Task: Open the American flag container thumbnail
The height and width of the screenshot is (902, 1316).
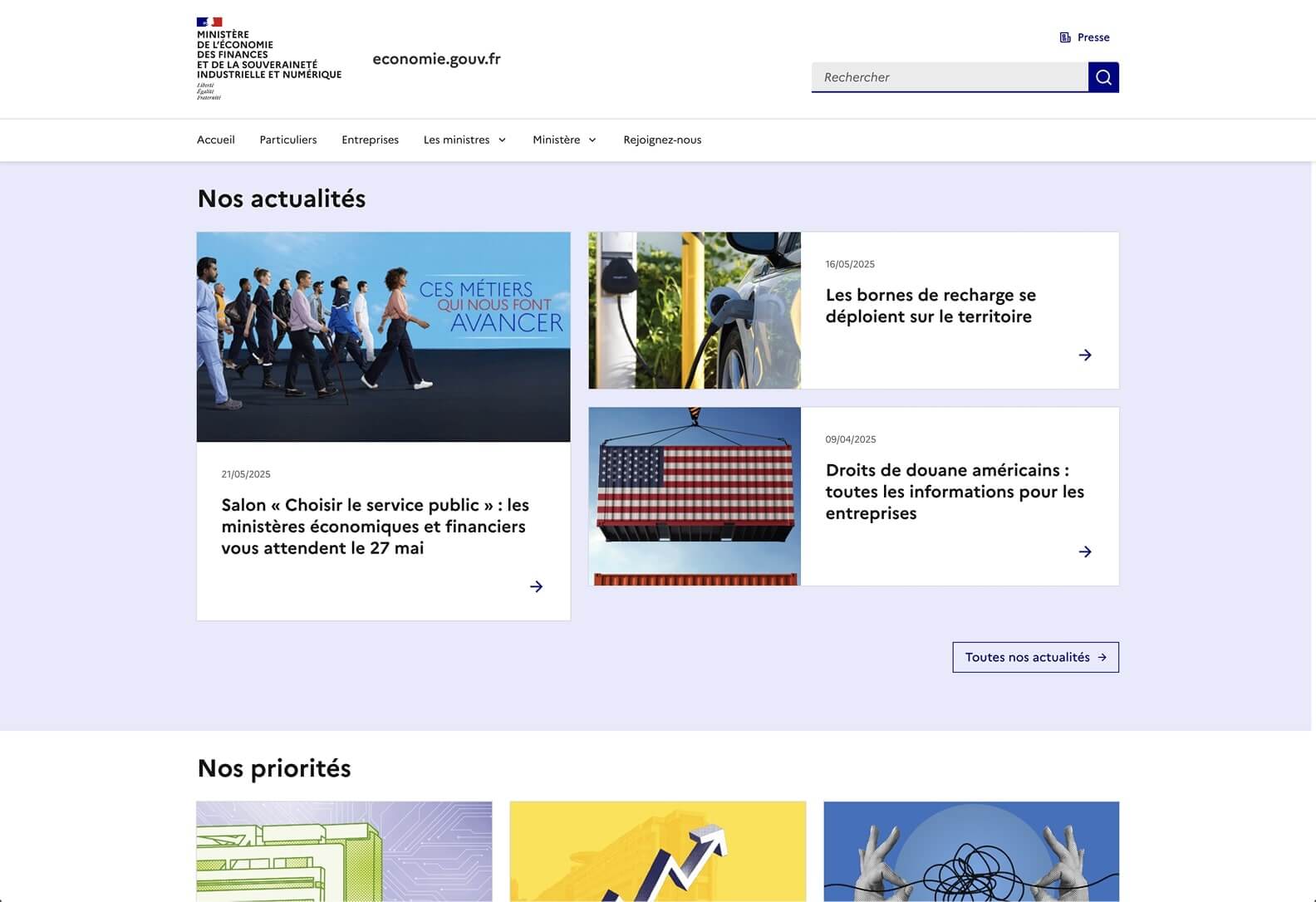Action: (x=695, y=496)
